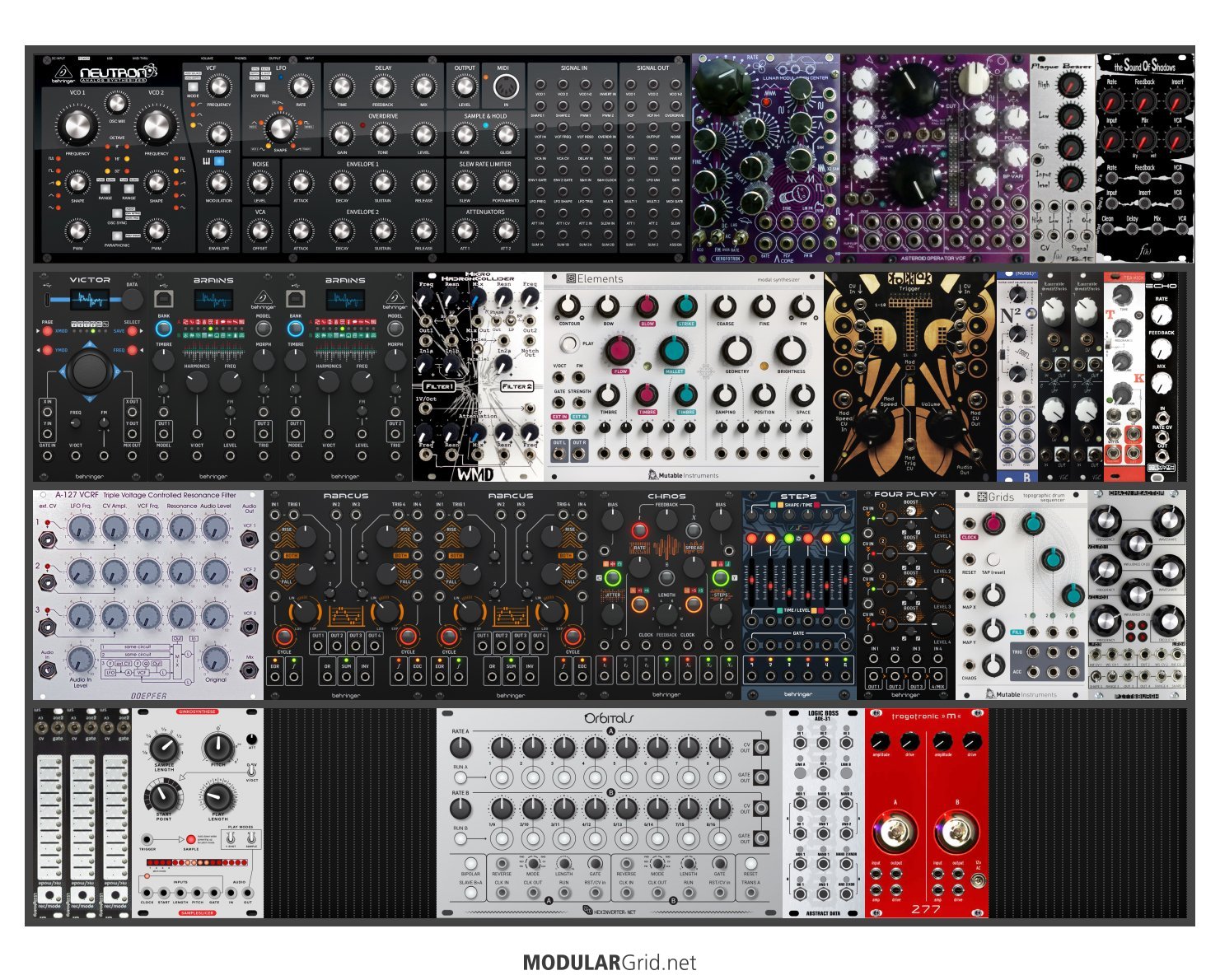The height and width of the screenshot is (980, 1220).
Task: Click the MODULARGrid.net link text
Action: pyautogui.click(x=610, y=963)
